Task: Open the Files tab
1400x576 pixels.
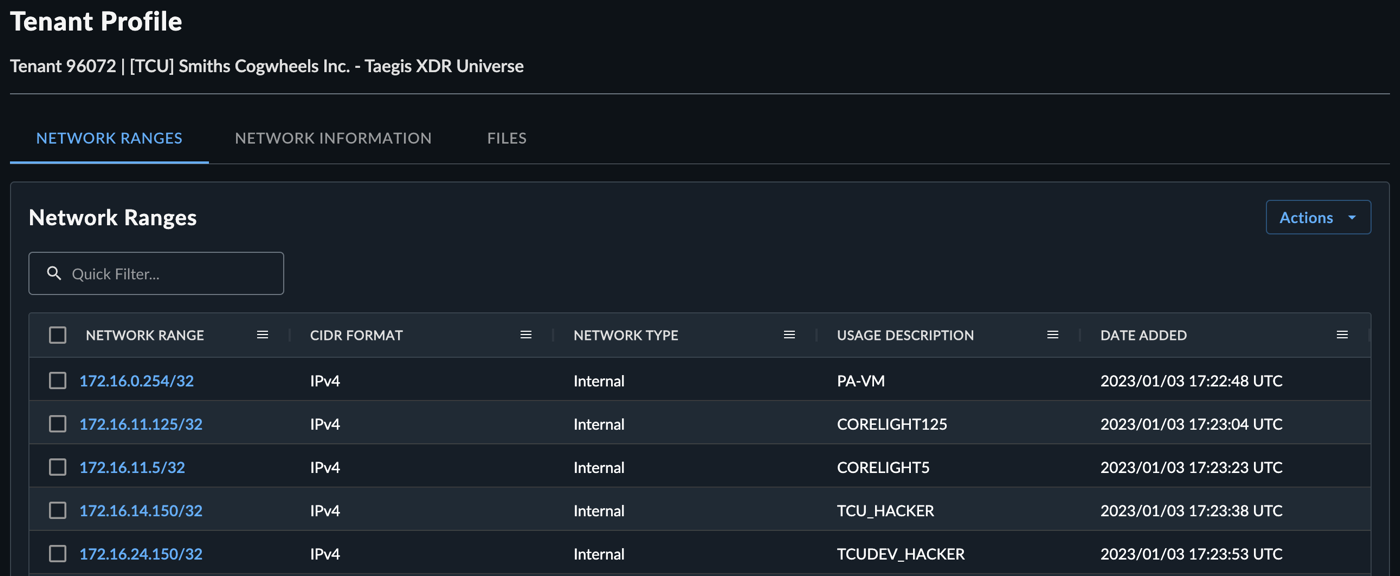Action: pos(507,138)
